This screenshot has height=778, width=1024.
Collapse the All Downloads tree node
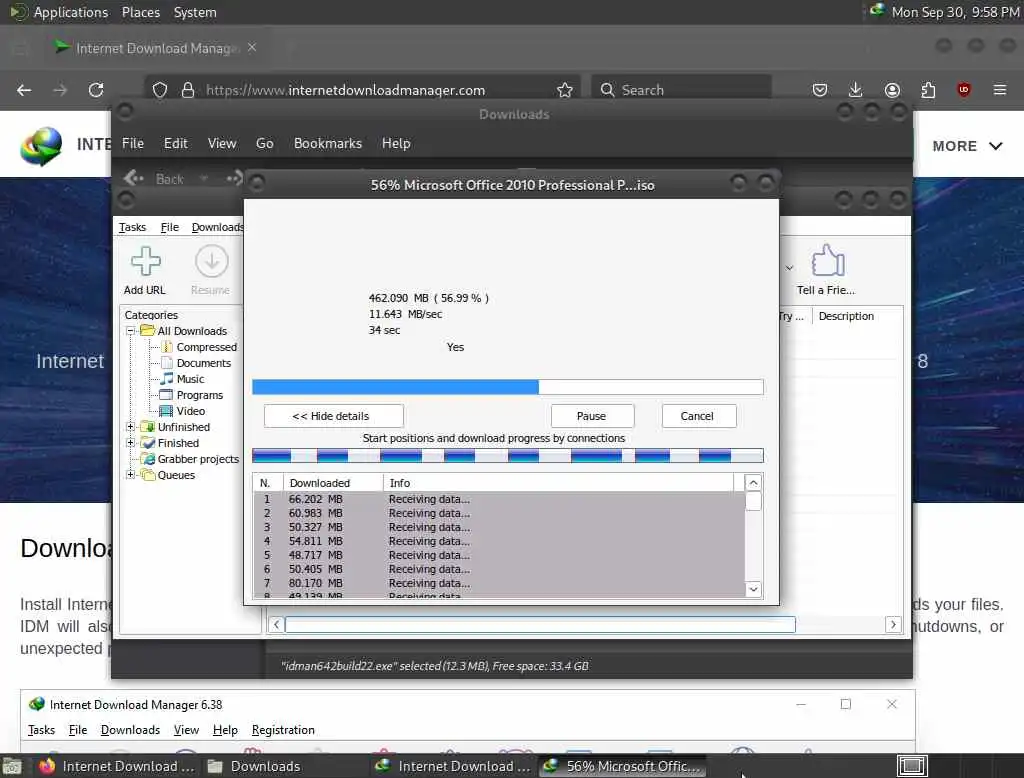131,331
